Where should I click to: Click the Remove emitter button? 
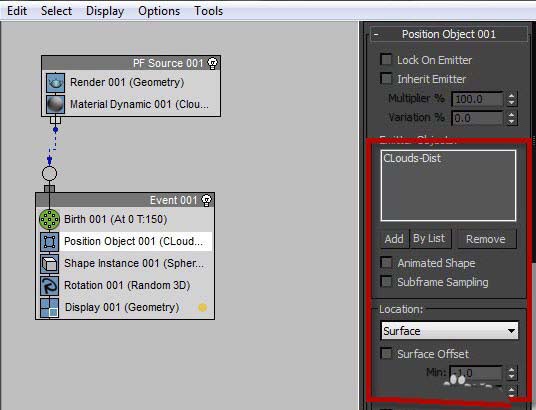point(486,239)
